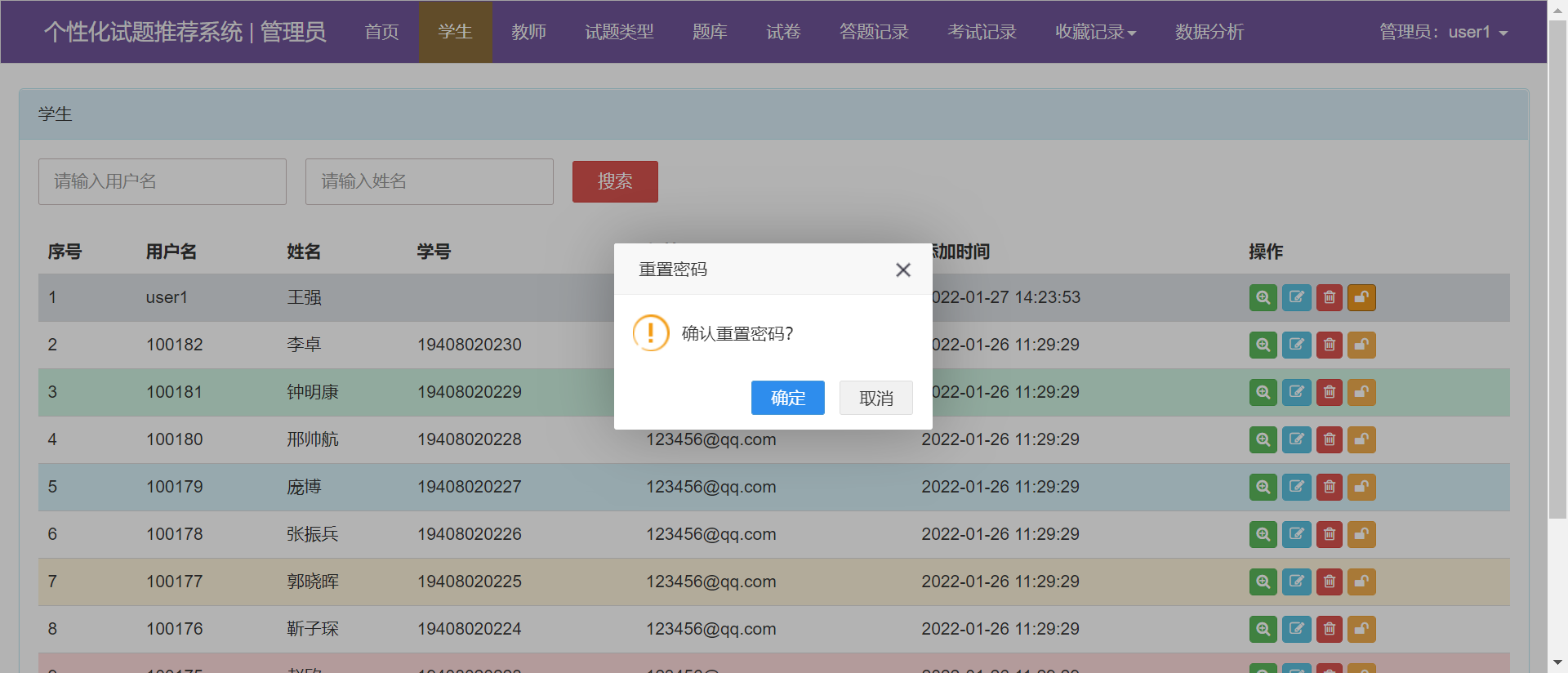Close the 重置密码 dialog with the X

(902, 270)
